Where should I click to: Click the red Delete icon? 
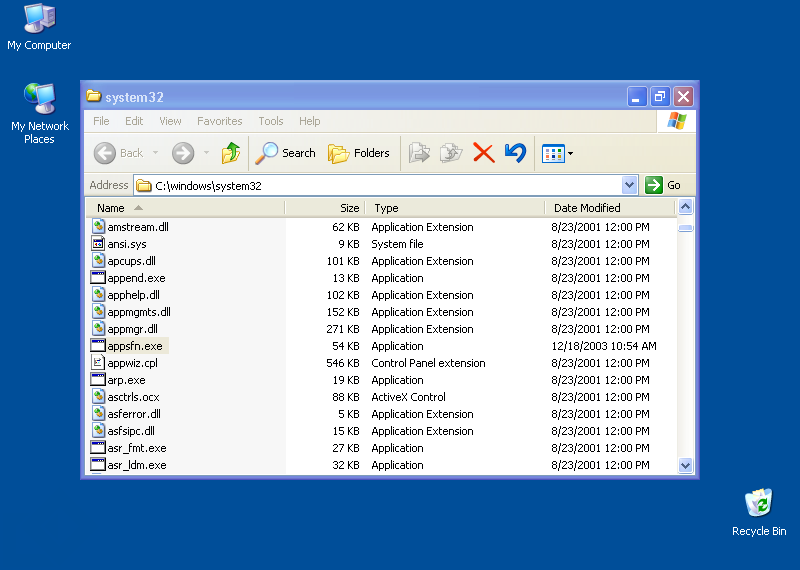[x=484, y=153]
